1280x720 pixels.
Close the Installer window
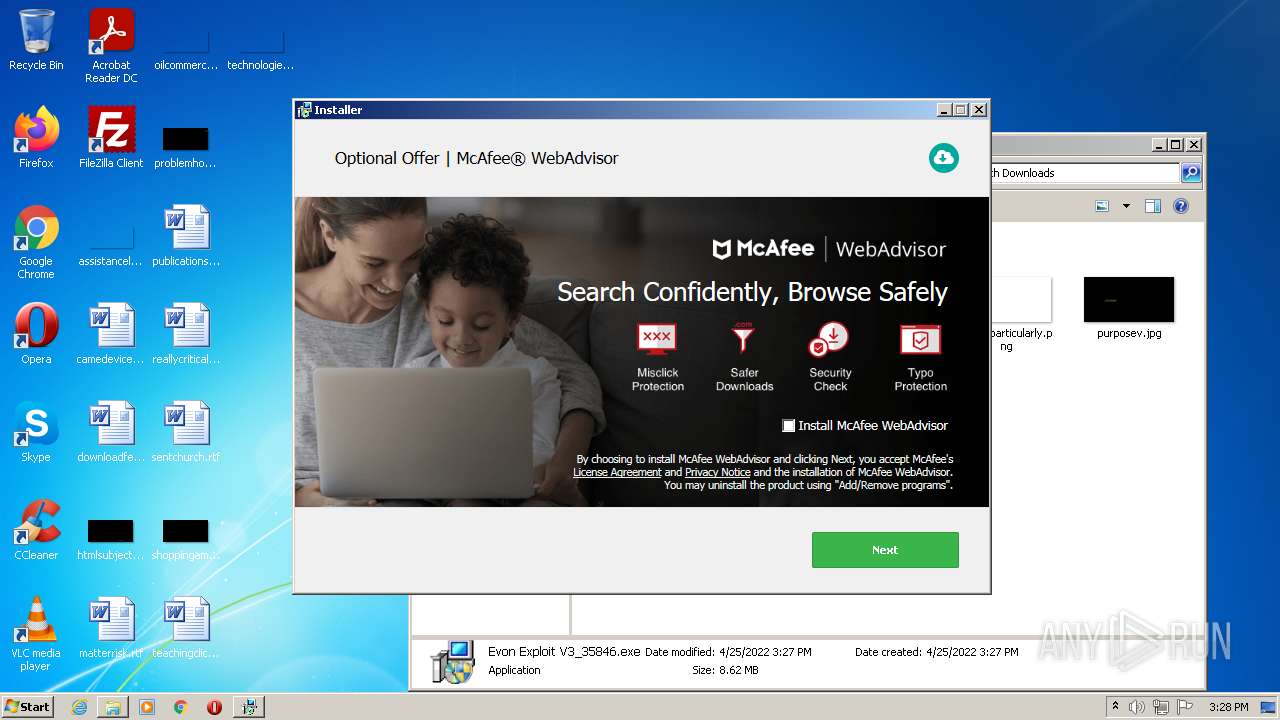[x=979, y=110]
